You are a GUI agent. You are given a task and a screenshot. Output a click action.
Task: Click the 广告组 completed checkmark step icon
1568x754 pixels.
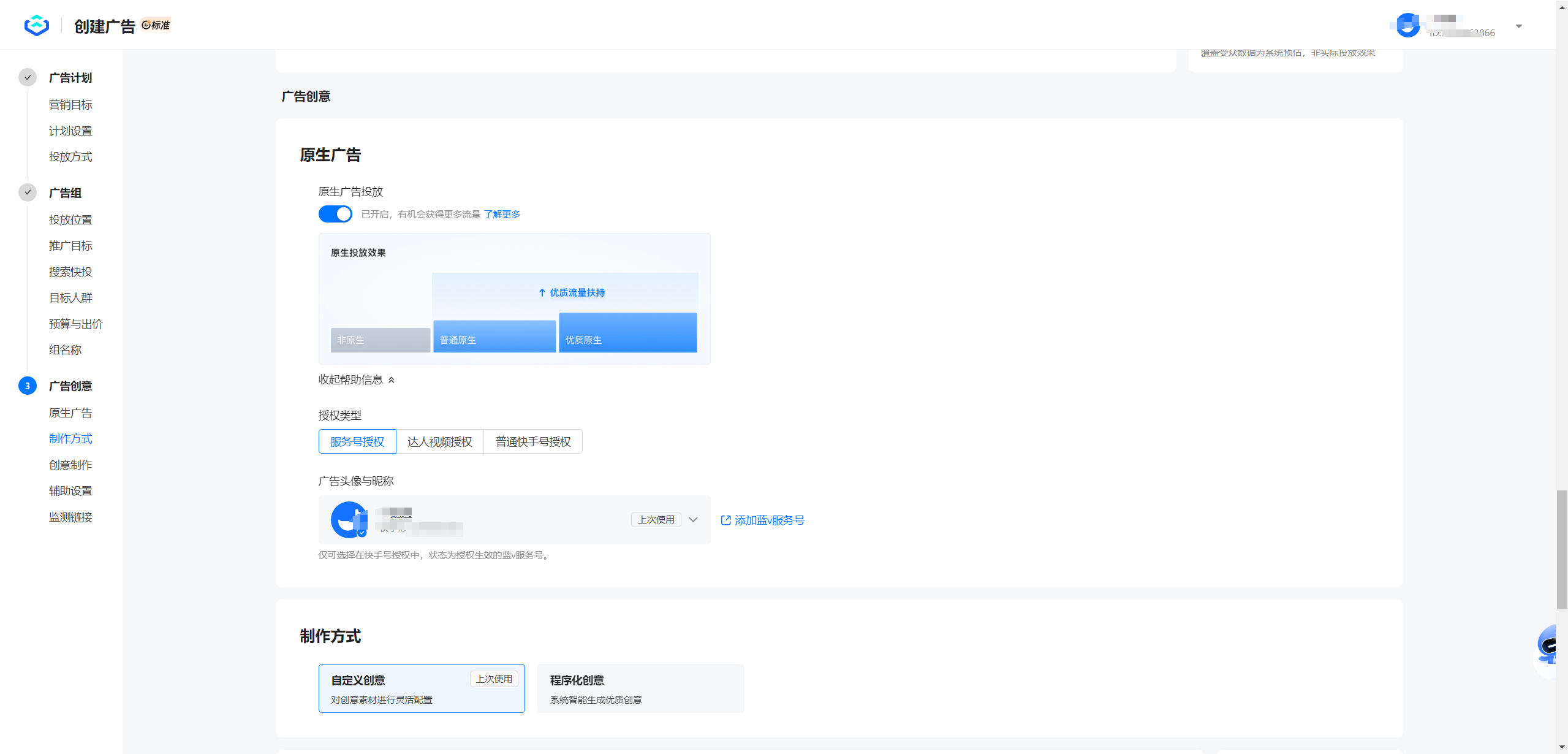pos(27,192)
